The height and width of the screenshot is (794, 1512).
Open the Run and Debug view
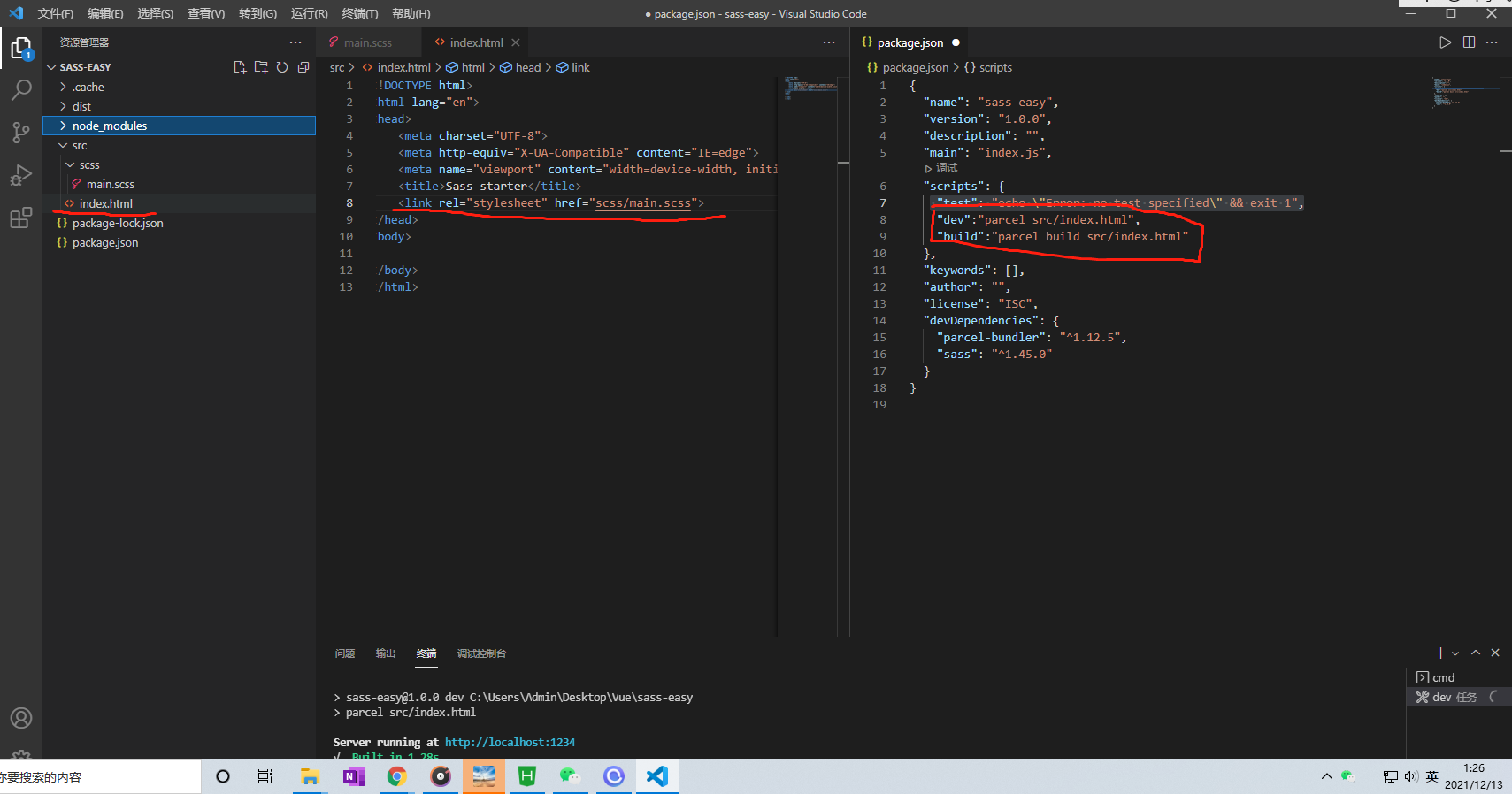[21, 175]
